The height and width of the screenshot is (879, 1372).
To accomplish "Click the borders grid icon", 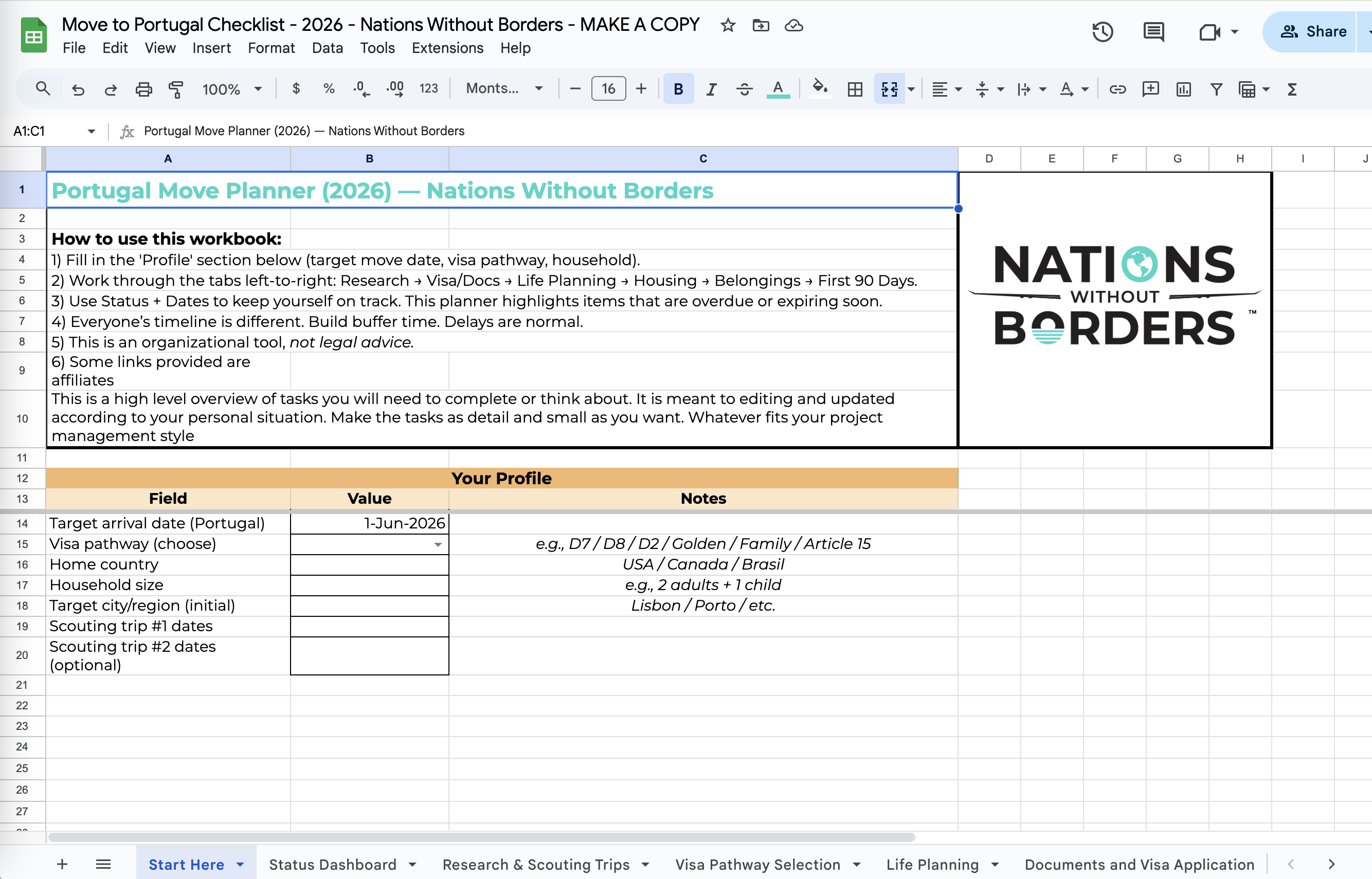I will pos(855,89).
